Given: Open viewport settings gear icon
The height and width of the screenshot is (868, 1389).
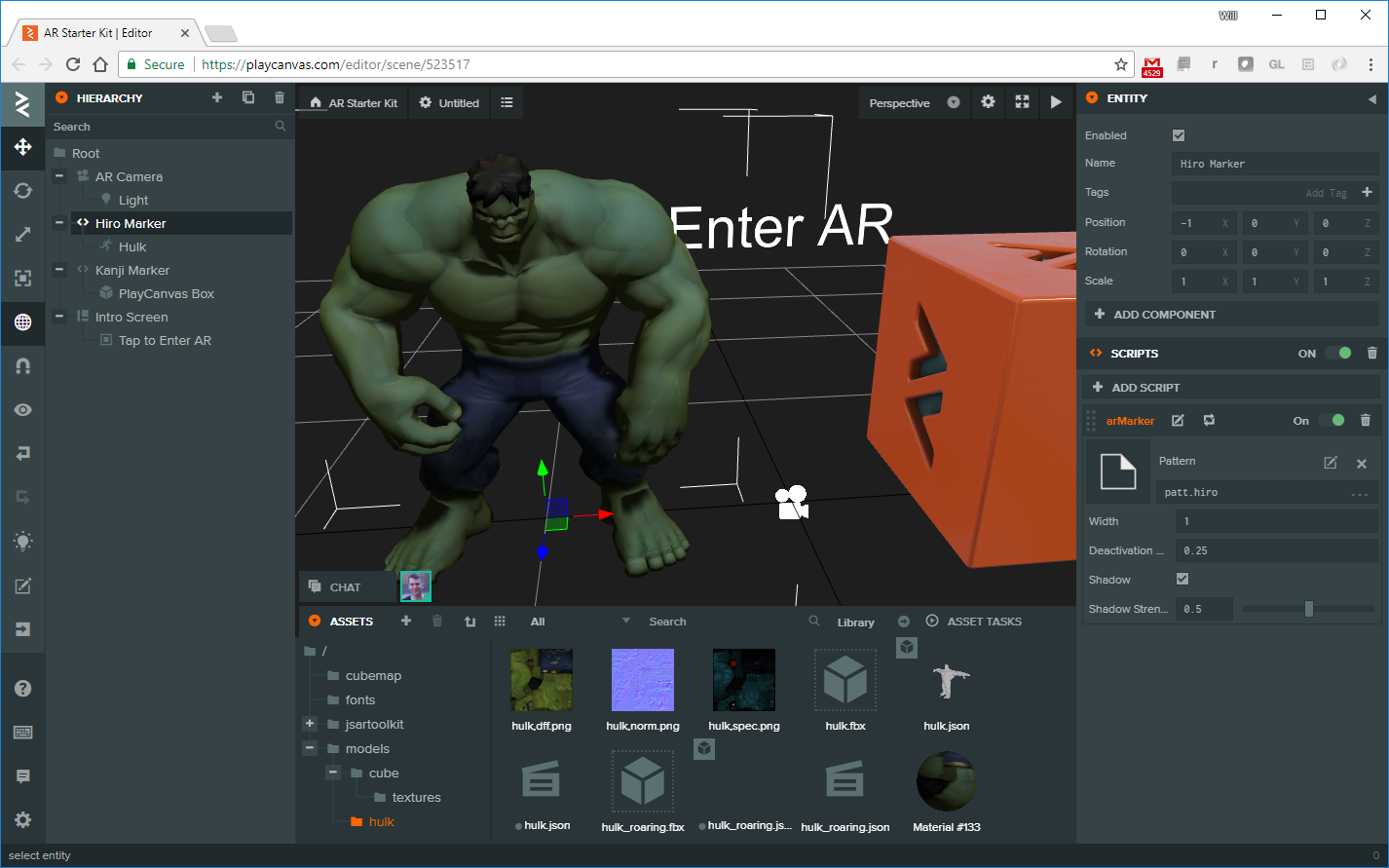Looking at the screenshot, I should tap(988, 102).
